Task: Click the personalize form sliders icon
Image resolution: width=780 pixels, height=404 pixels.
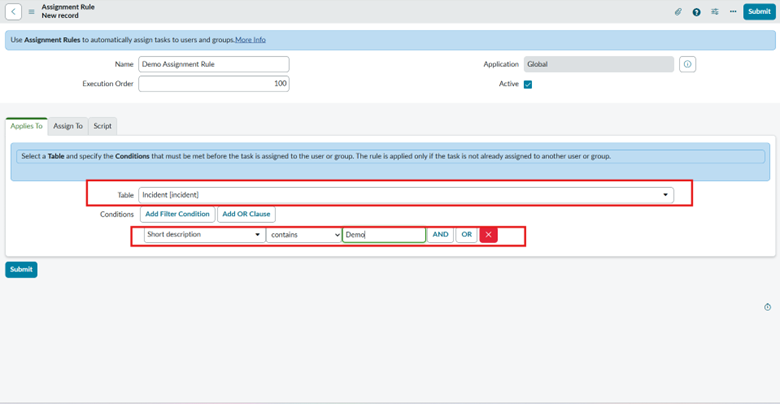Action: (715, 12)
